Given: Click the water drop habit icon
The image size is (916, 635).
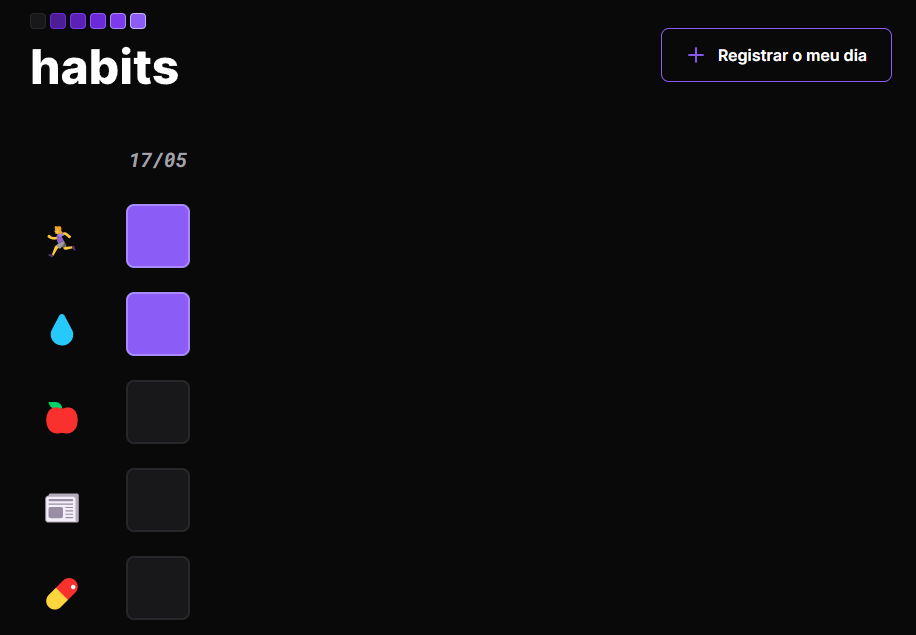Looking at the screenshot, I should pyautogui.click(x=62, y=329).
